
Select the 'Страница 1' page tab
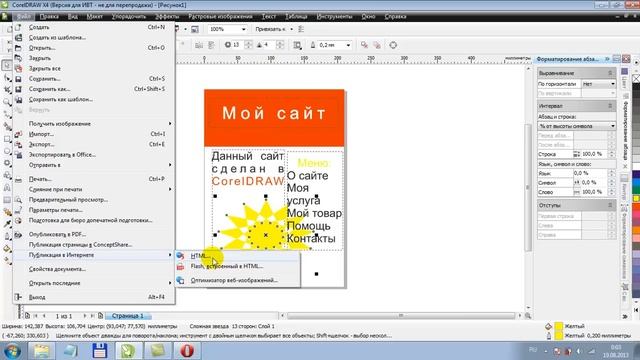[x=128, y=316]
